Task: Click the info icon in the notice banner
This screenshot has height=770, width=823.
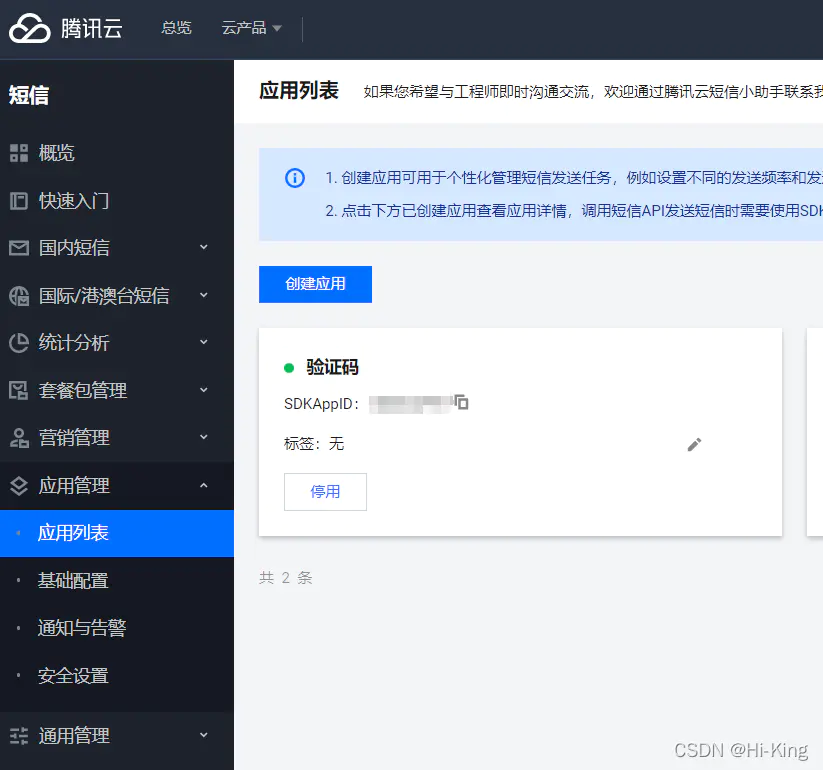Action: pos(294,177)
